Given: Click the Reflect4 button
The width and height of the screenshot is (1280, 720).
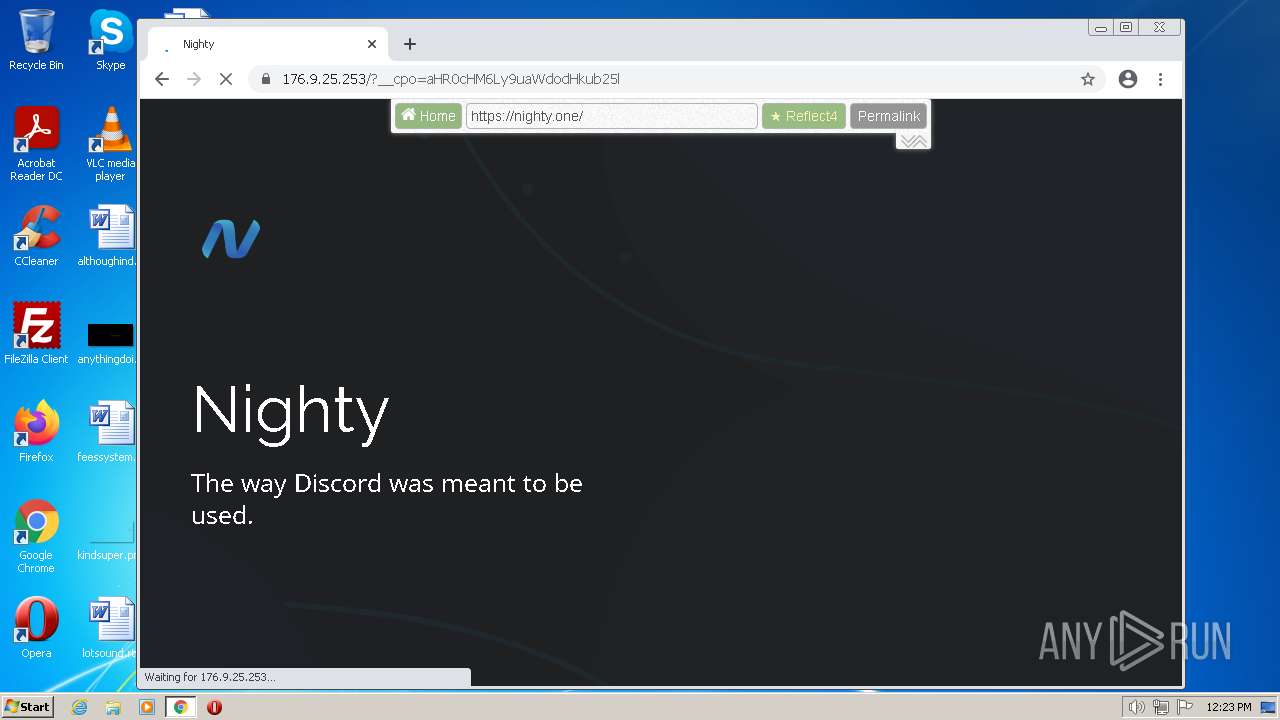Looking at the screenshot, I should [804, 116].
